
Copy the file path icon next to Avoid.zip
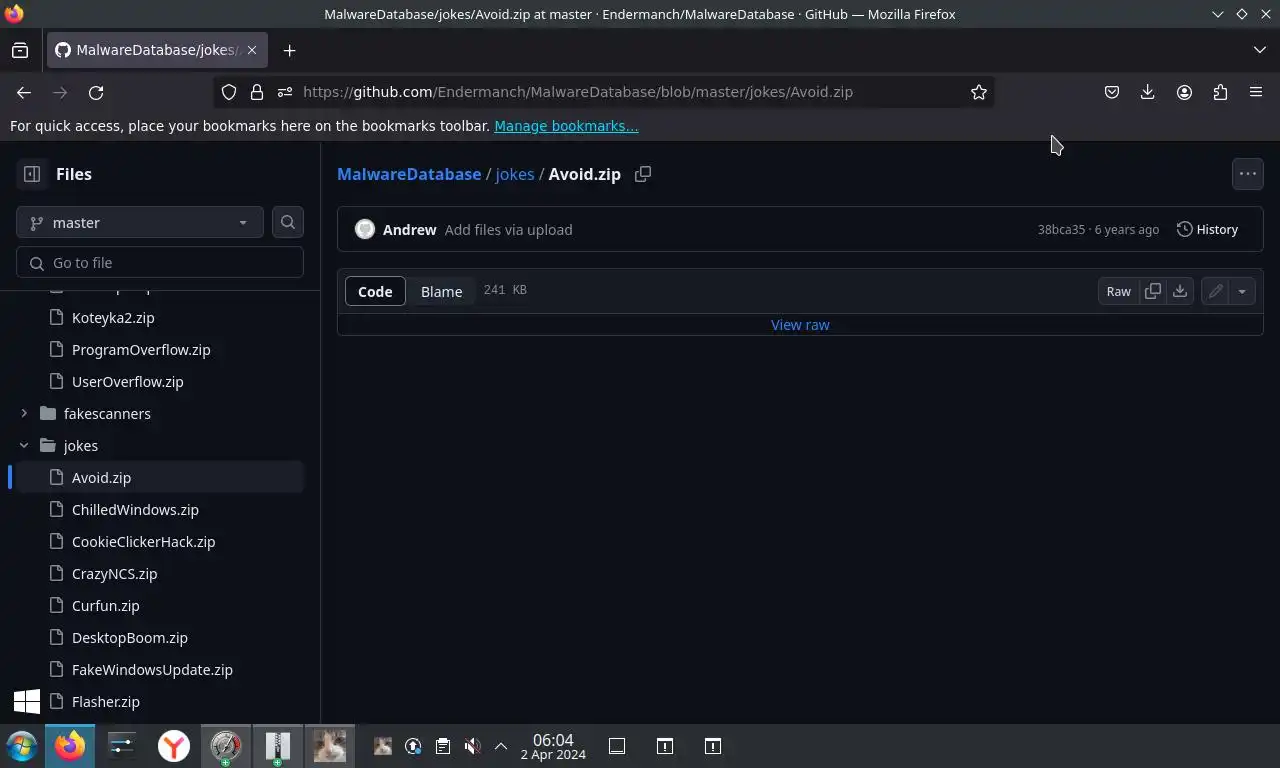pos(643,174)
